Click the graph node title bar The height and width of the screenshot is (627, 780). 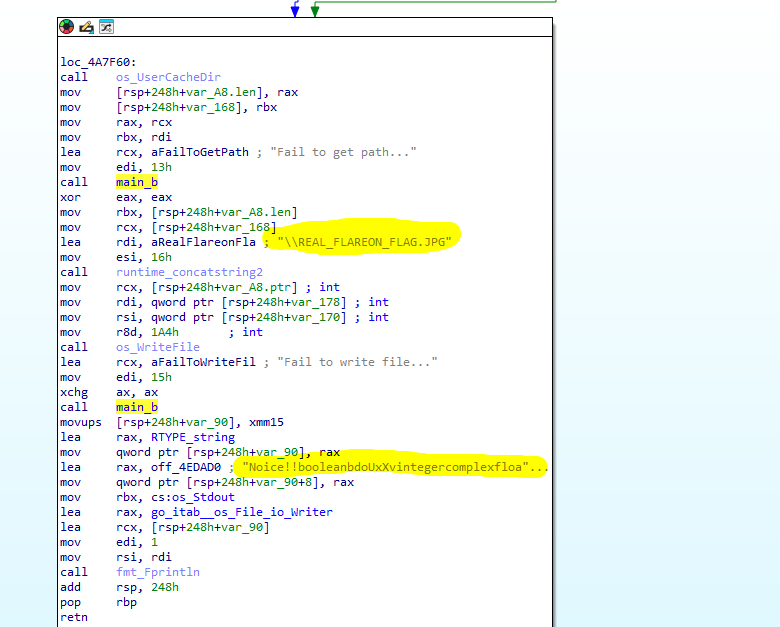[304, 27]
